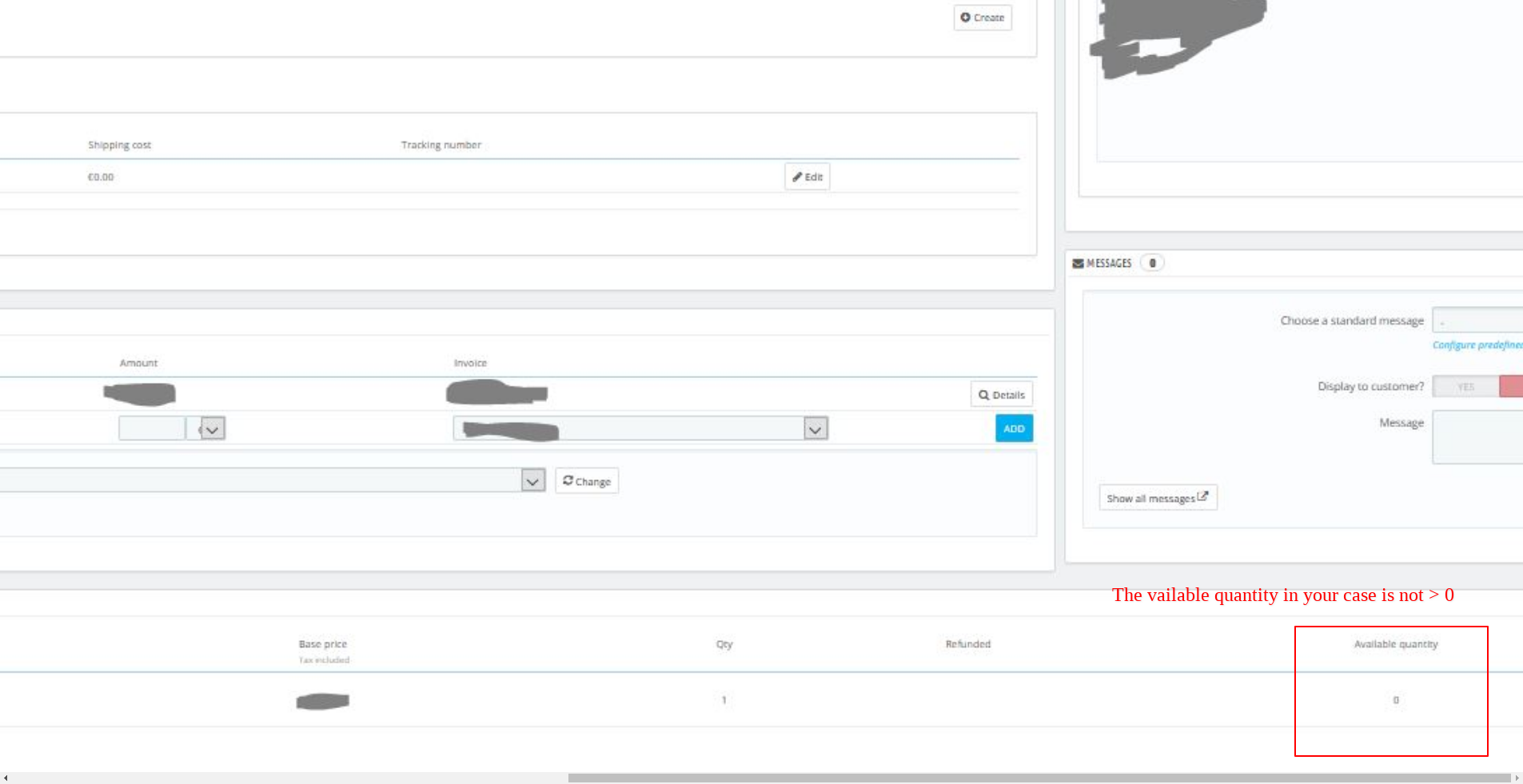The image size is (1523, 784).
Task: Click the Show all messages button
Action: pos(1157,497)
